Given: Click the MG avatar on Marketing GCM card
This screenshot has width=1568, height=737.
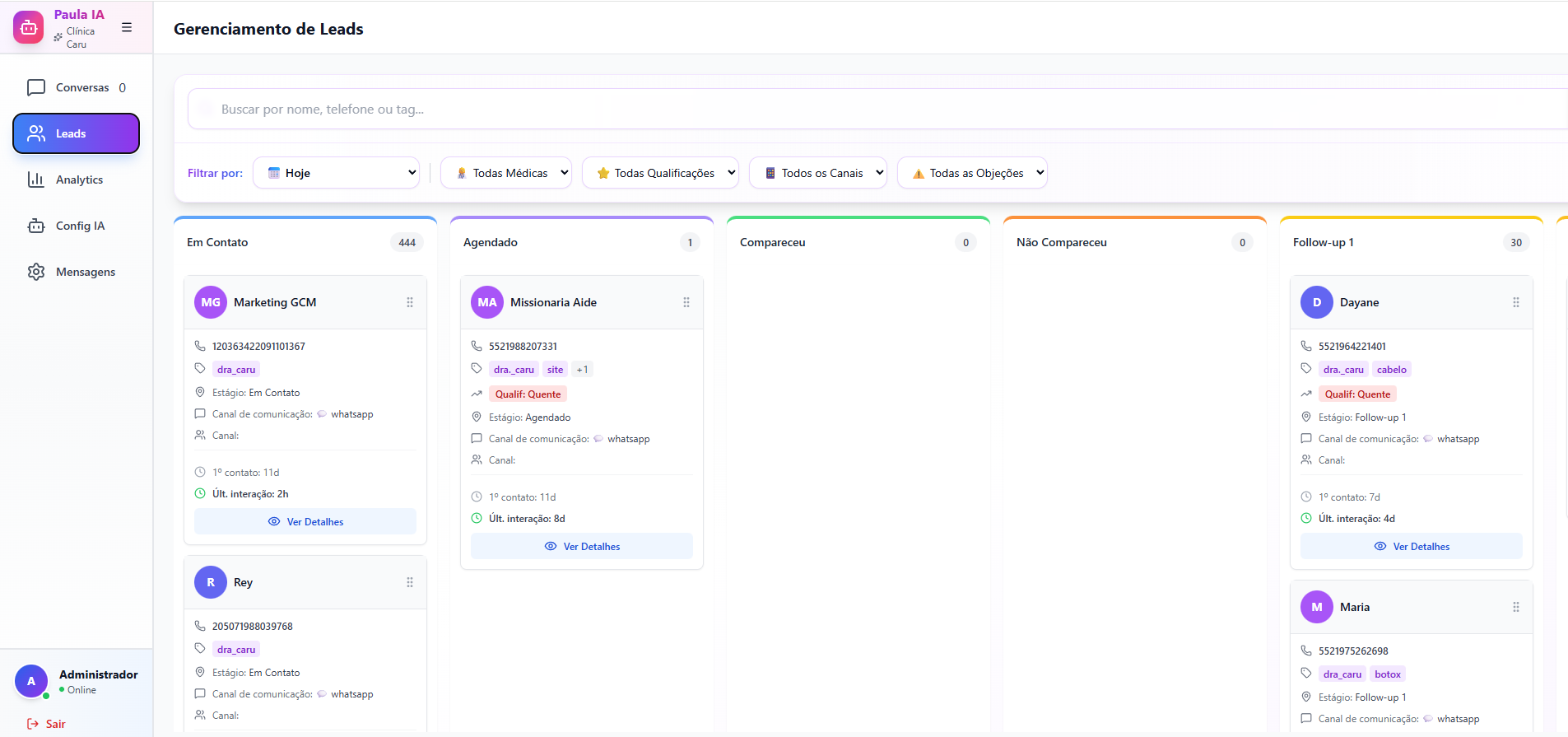Looking at the screenshot, I should (211, 302).
